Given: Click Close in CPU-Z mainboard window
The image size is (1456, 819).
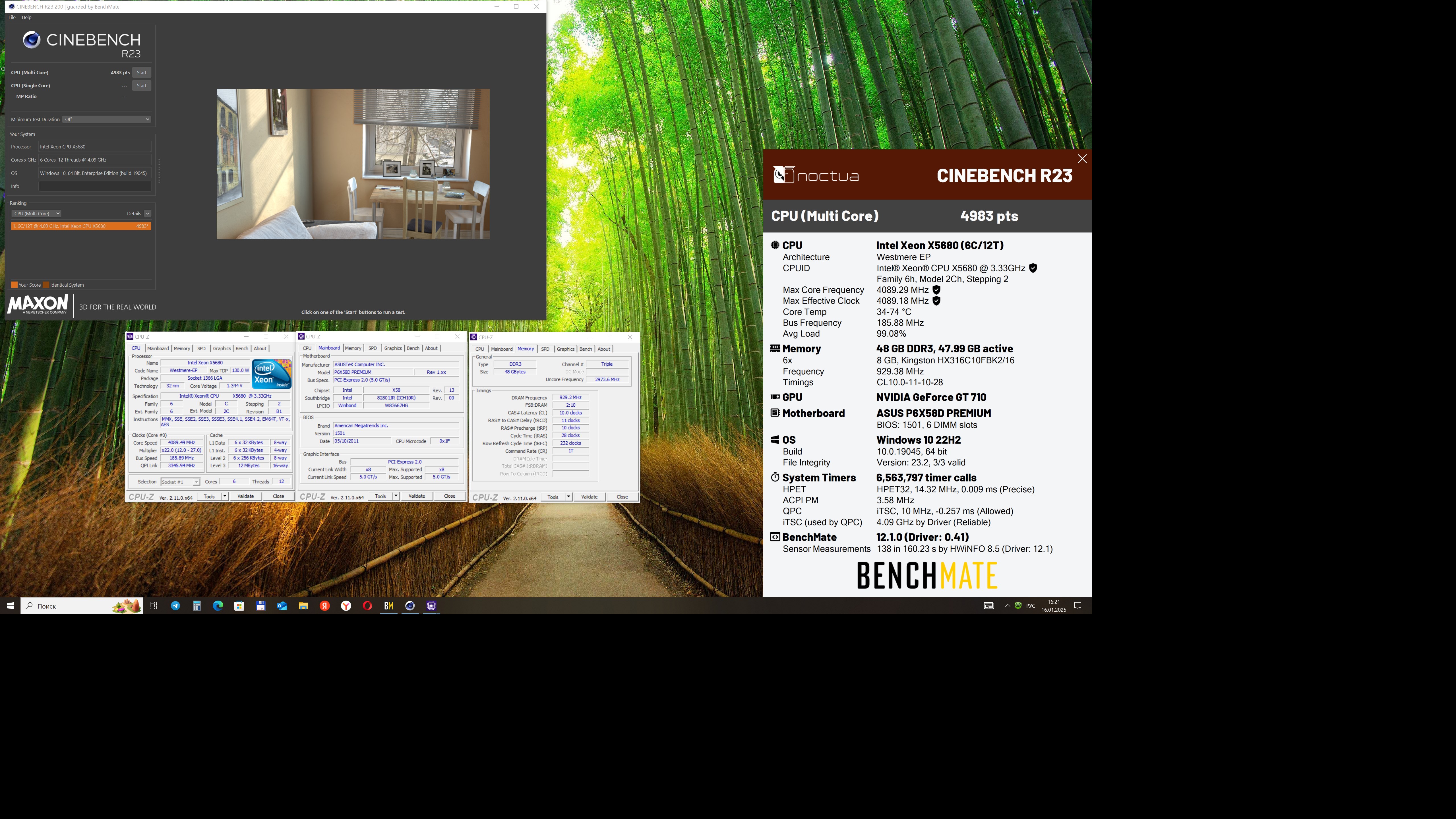Looking at the screenshot, I should (x=449, y=496).
